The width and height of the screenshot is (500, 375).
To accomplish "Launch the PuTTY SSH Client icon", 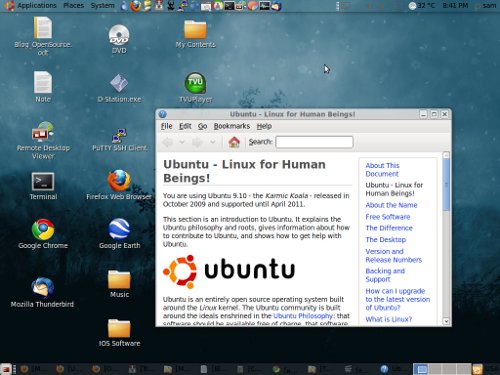I will pos(119,140).
